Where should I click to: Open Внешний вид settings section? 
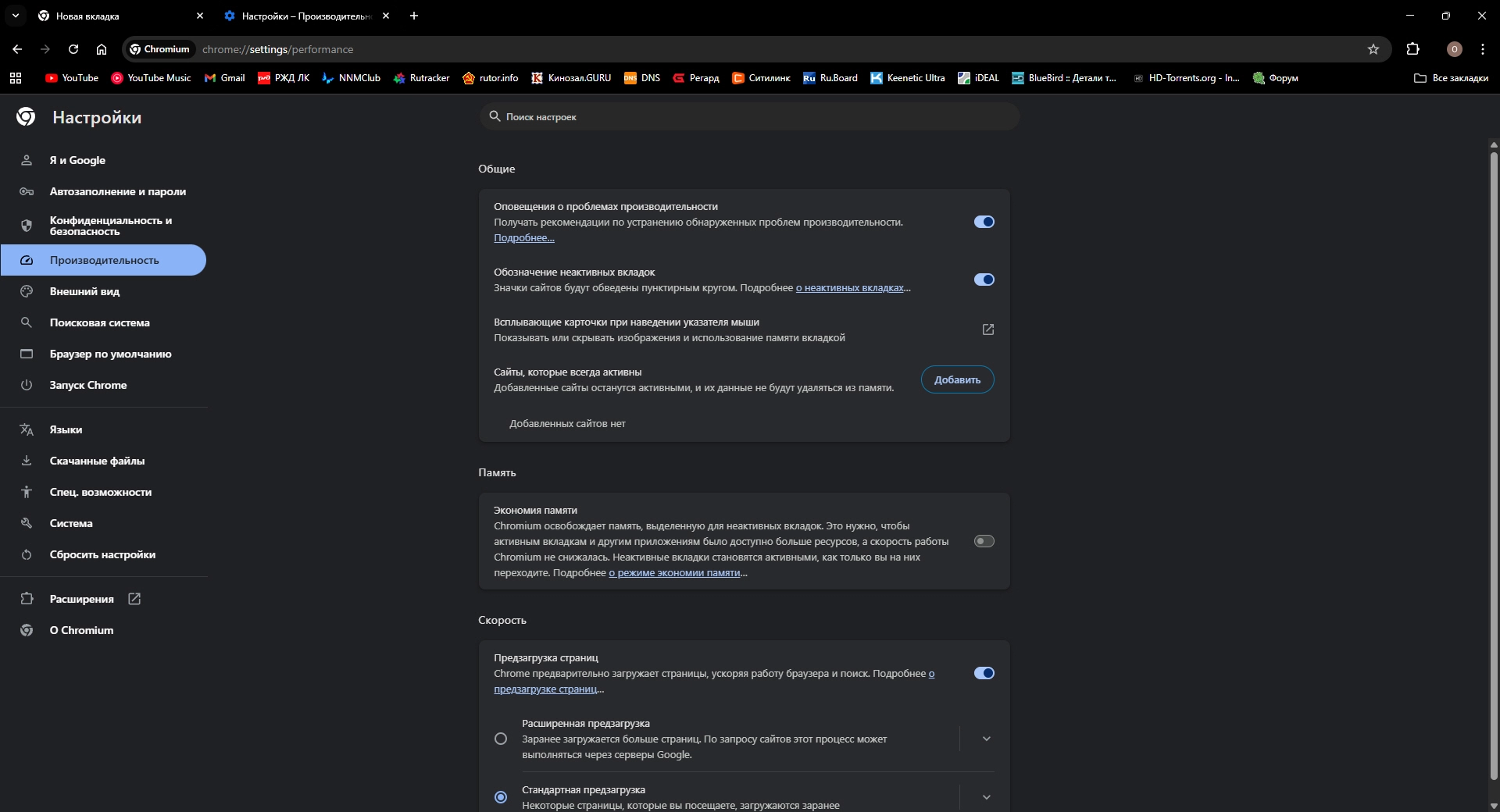[x=84, y=291]
